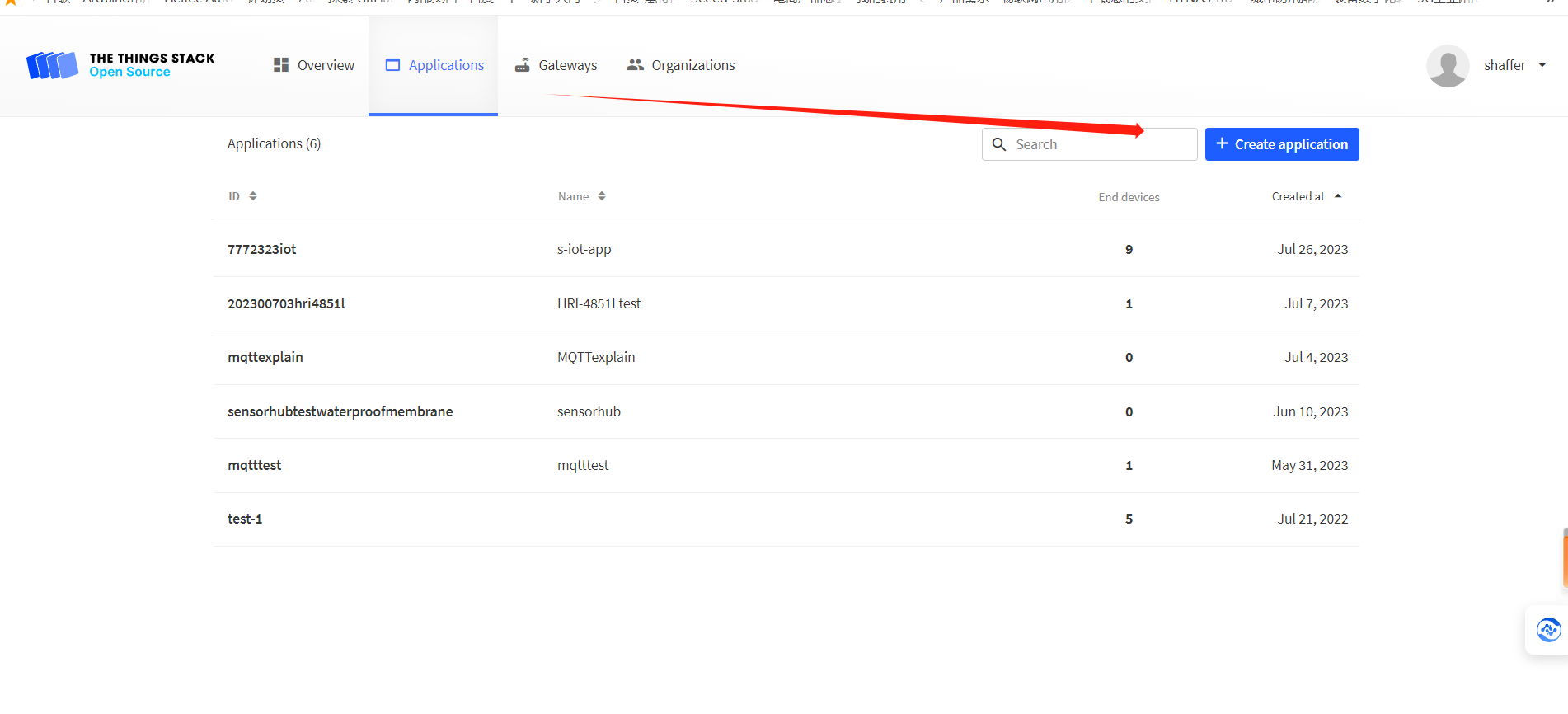Click the Gateways router icon
Viewport: 1568px width, 714px height.
(x=523, y=65)
